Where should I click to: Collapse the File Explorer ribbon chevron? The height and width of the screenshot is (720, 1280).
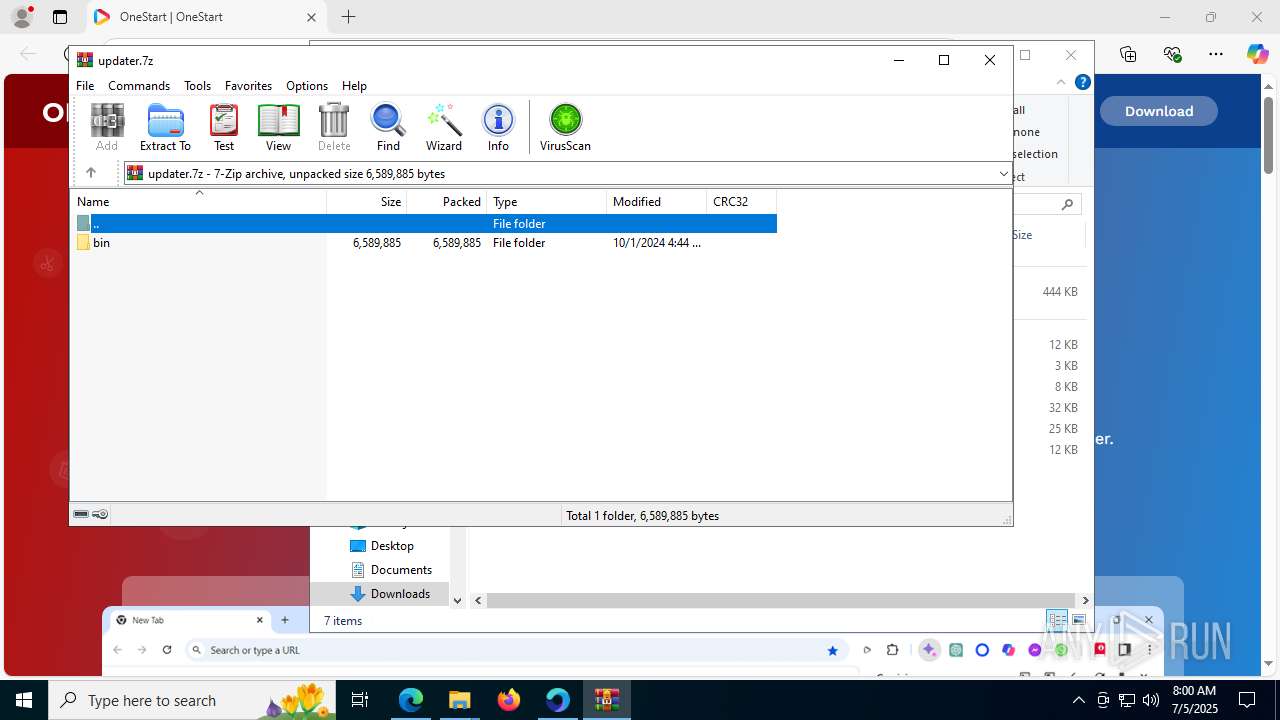(1062, 82)
